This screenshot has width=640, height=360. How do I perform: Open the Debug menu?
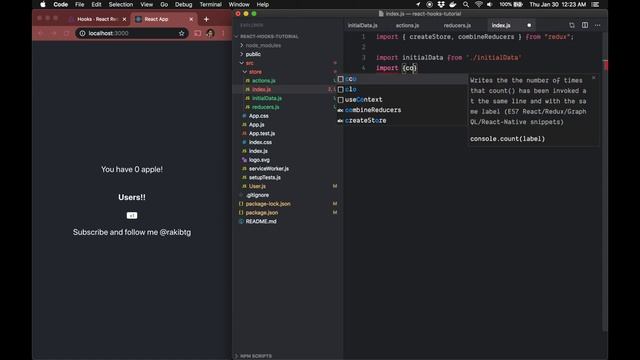click(183, 4)
